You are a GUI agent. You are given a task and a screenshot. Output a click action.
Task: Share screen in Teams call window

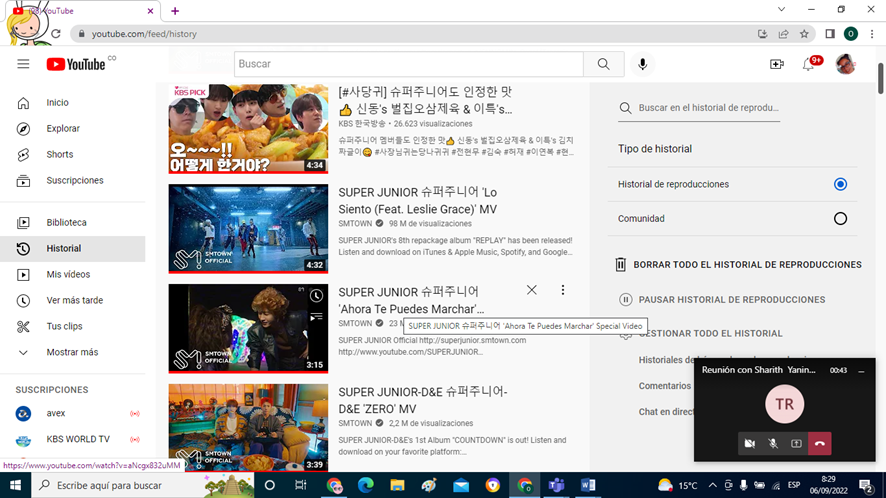coord(796,444)
